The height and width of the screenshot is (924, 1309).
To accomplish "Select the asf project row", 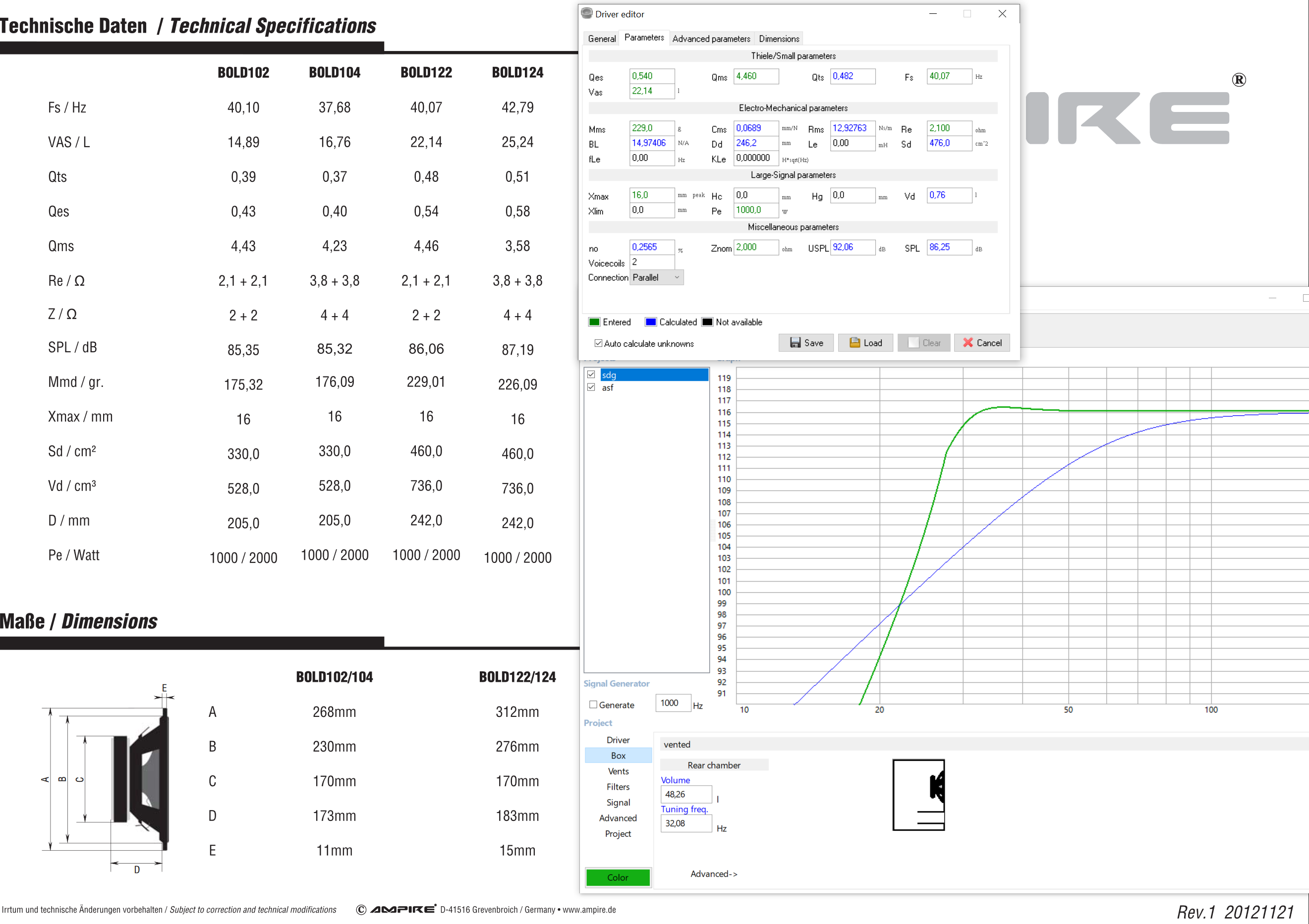I will [x=654, y=387].
